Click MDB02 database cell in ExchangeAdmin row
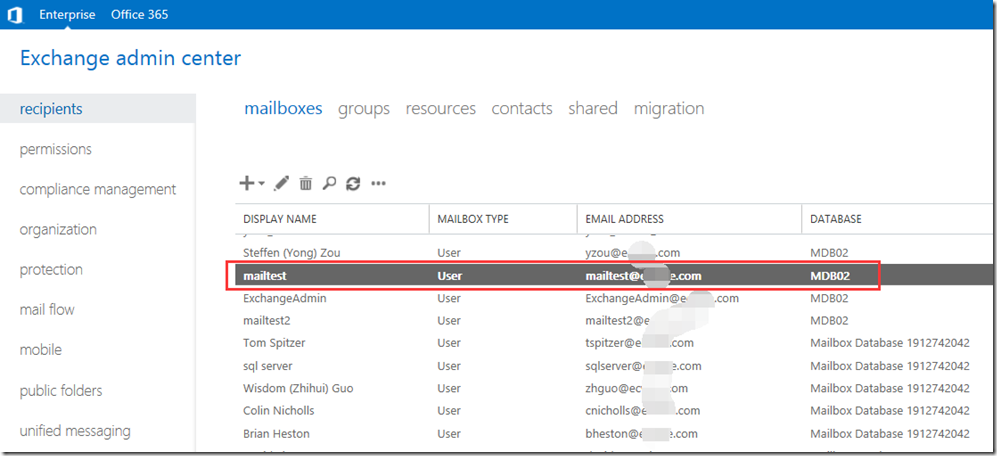The image size is (997, 456). pos(829,298)
